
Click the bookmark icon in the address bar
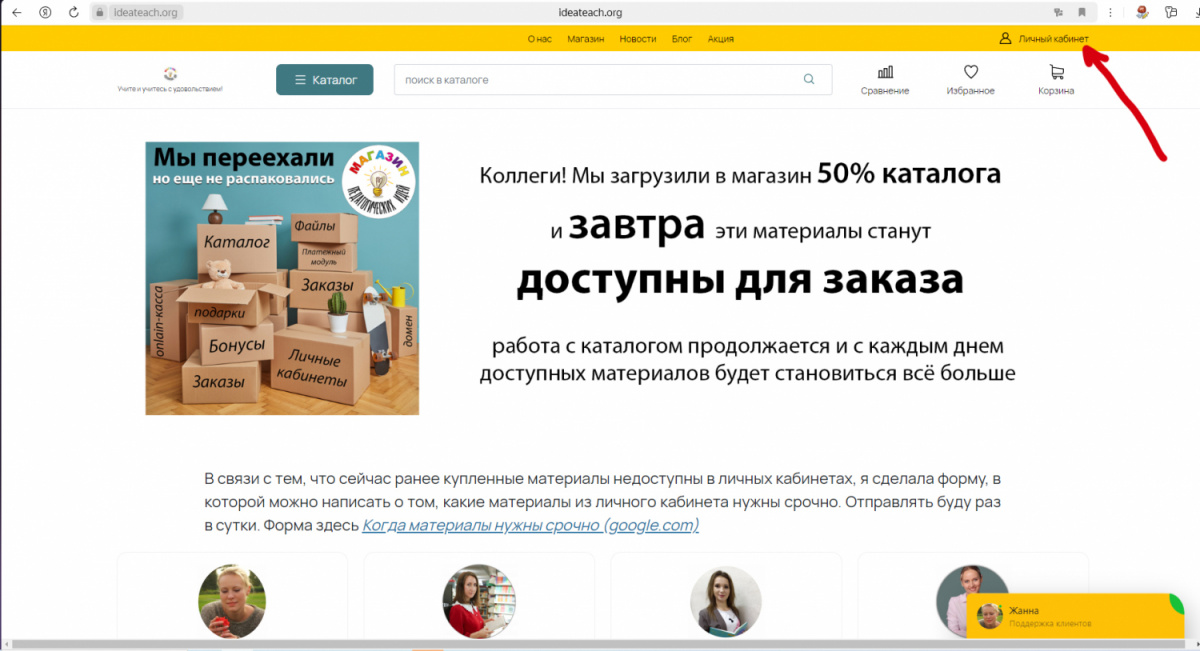click(x=1081, y=12)
